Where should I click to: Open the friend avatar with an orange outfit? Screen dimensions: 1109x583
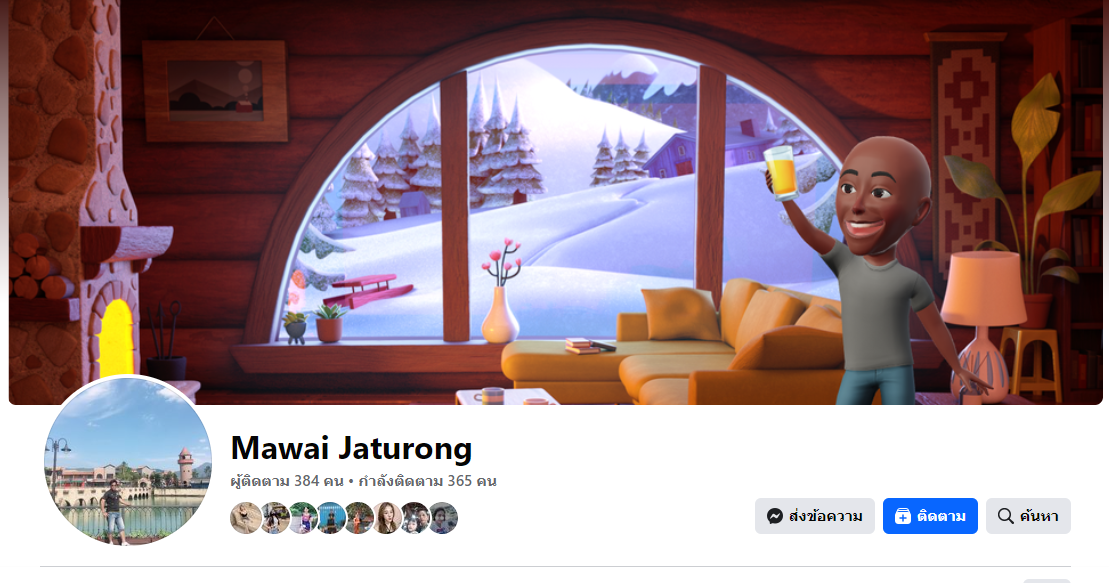pos(359,518)
